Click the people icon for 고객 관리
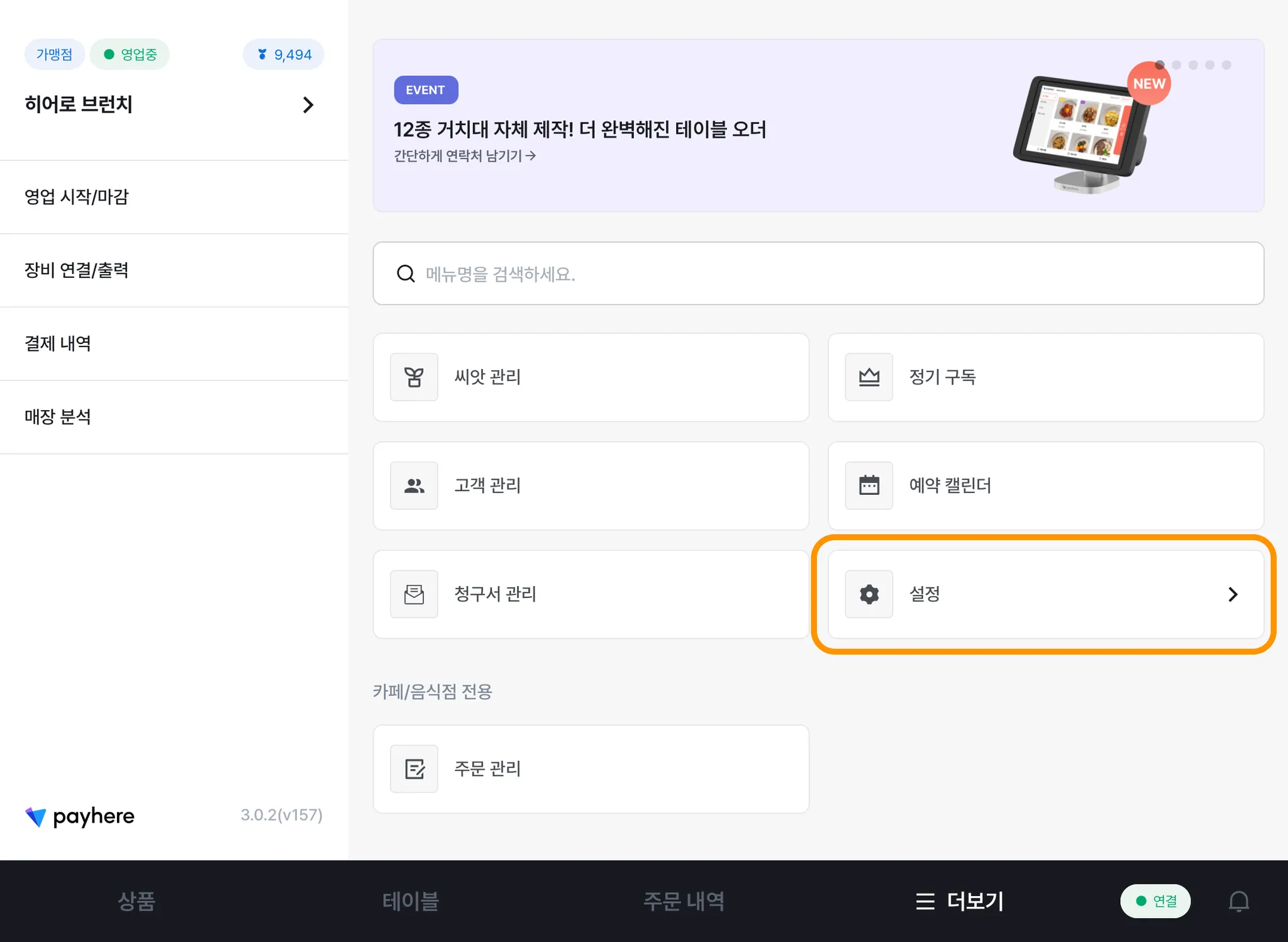Screen dimensions: 1288x942 click(x=414, y=485)
